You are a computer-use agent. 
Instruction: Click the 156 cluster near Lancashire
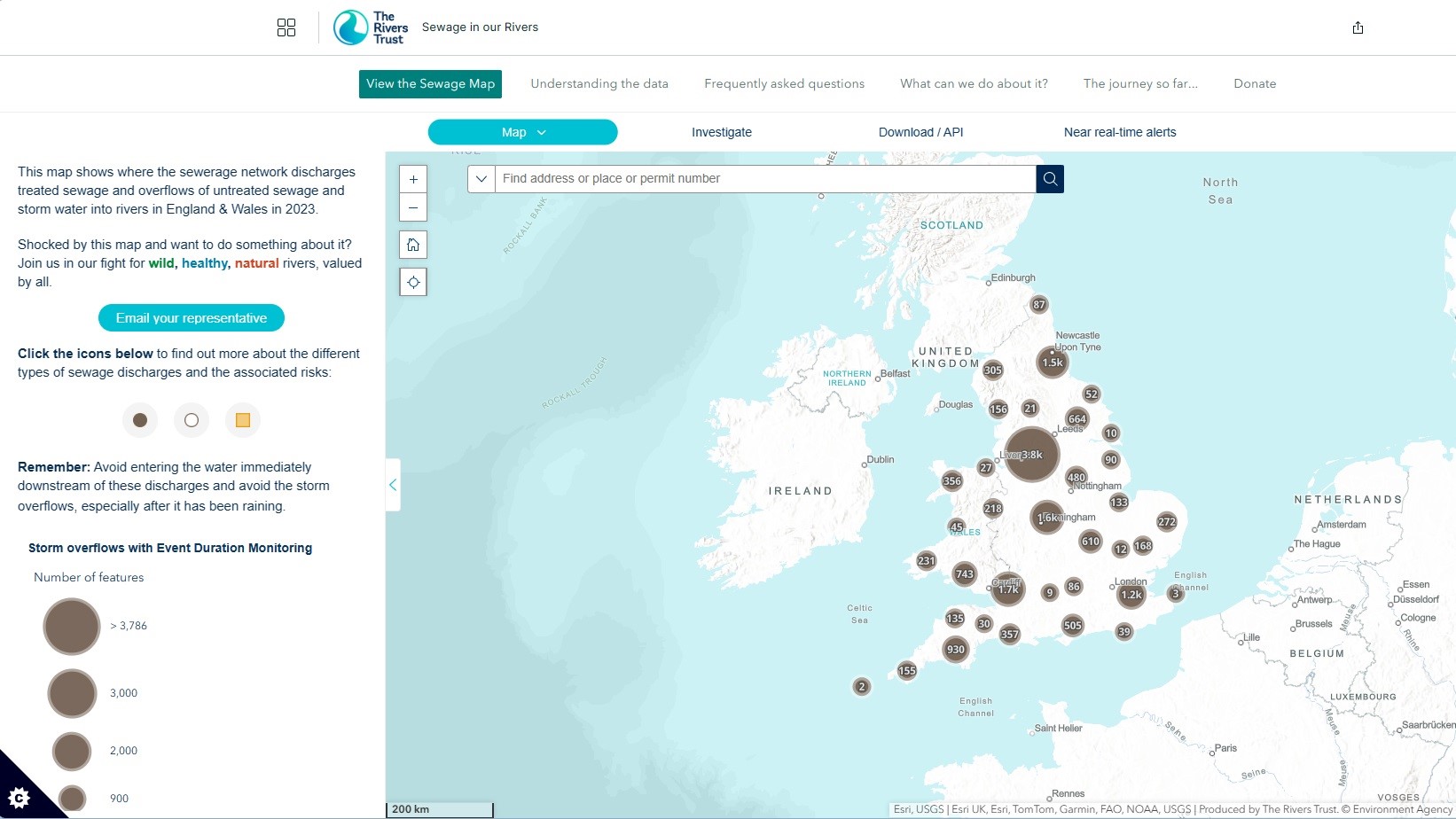(x=998, y=409)
